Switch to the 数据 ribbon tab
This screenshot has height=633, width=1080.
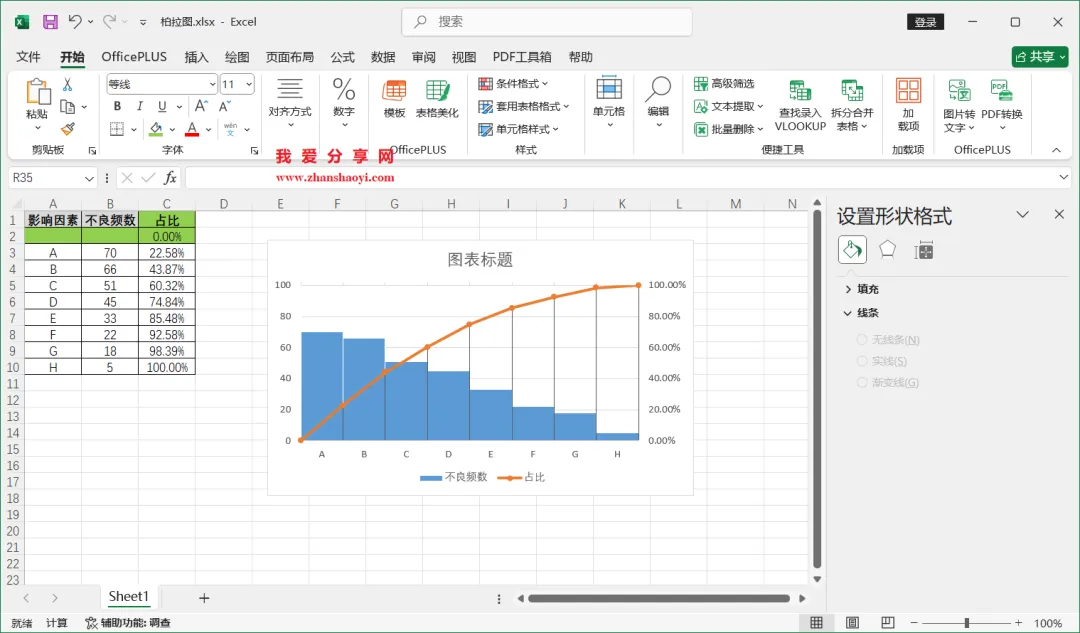383,57
